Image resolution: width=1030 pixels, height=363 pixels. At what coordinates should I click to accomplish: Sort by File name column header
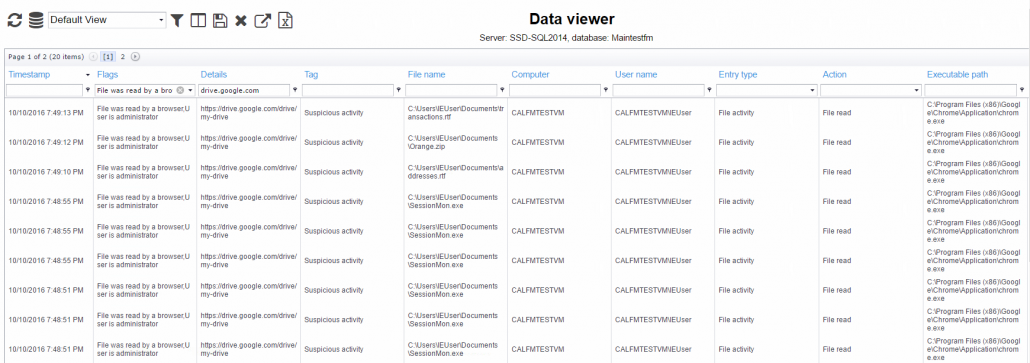pos(426,75)
